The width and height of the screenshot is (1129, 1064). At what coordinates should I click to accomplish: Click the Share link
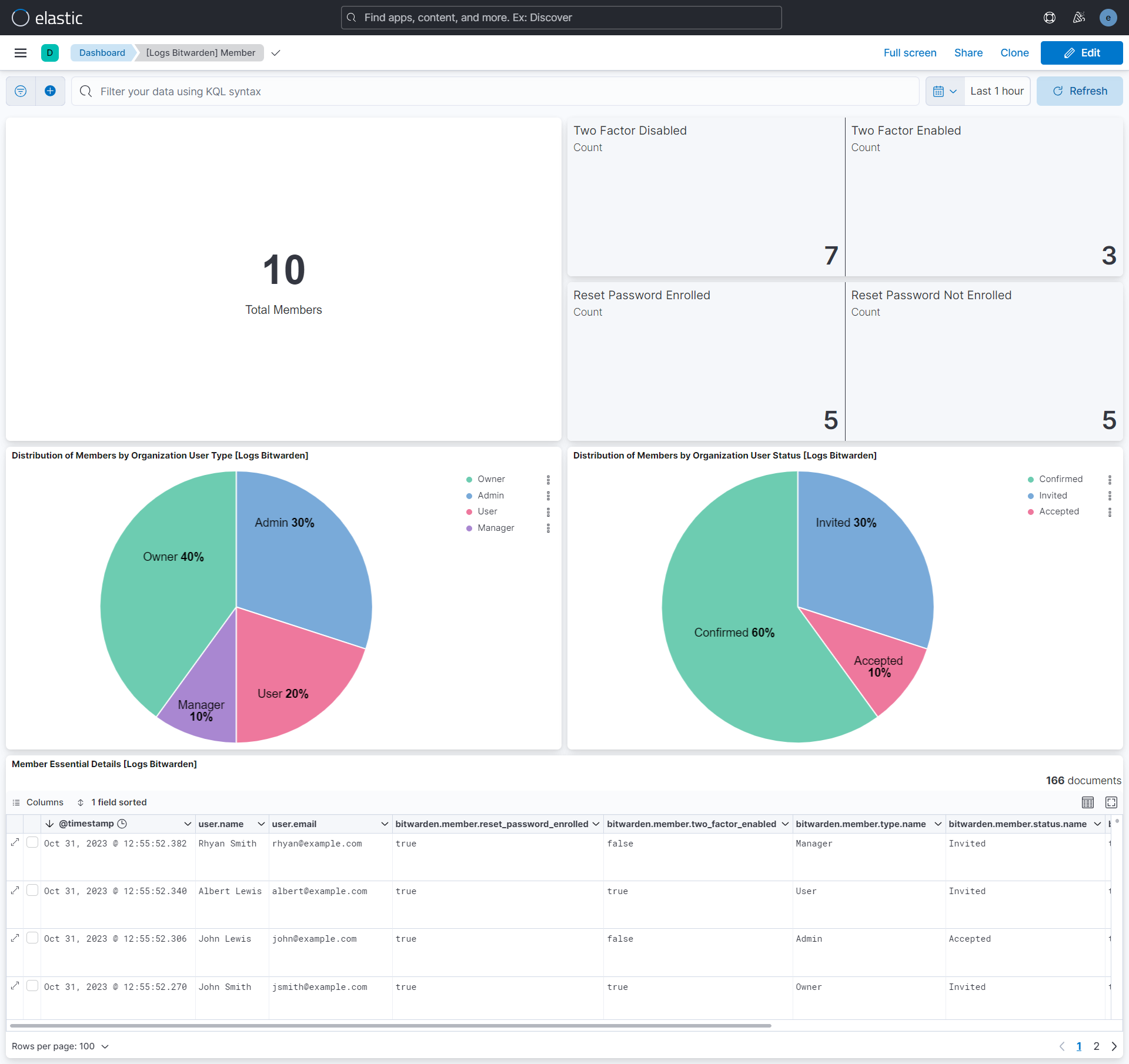[x=968, y=53]
